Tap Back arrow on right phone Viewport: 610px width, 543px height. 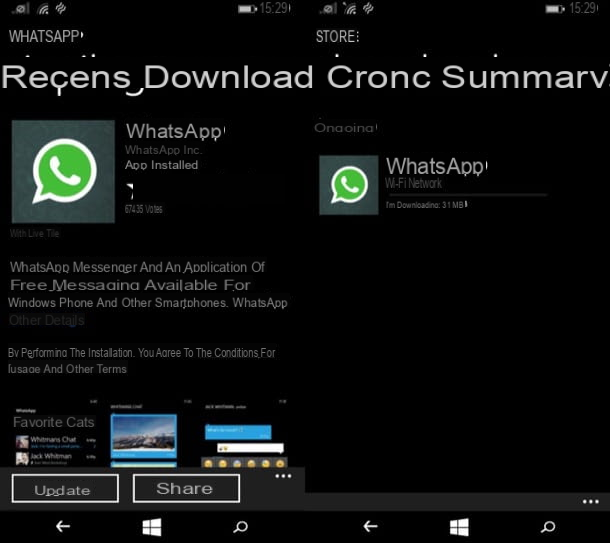coord(370,527)
